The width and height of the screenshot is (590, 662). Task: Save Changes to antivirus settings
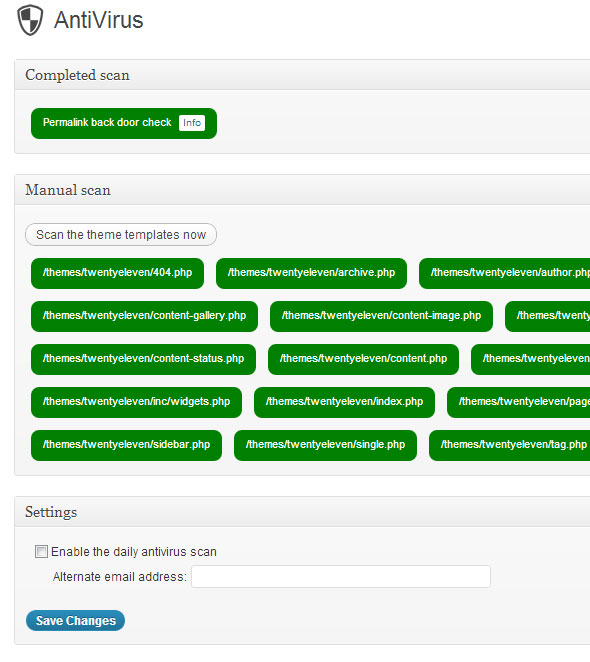[75, 621]
